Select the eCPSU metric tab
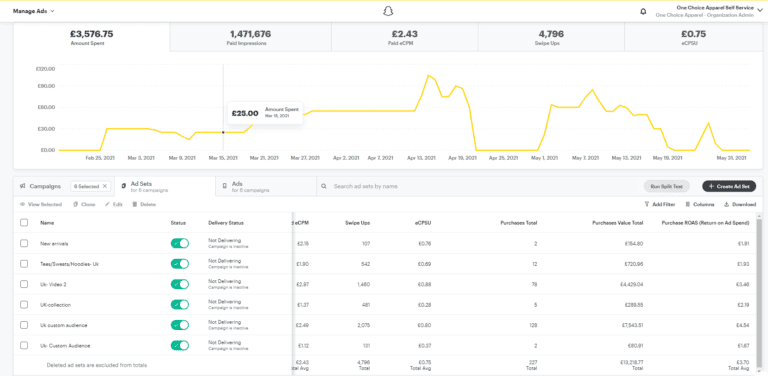The width and height of the screenshot is (768, 376). [693, 37]
